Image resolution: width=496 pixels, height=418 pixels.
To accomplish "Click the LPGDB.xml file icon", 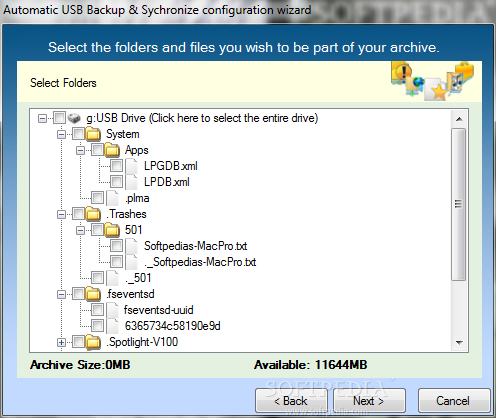I will pyautogui.click(x=131, y=166).
